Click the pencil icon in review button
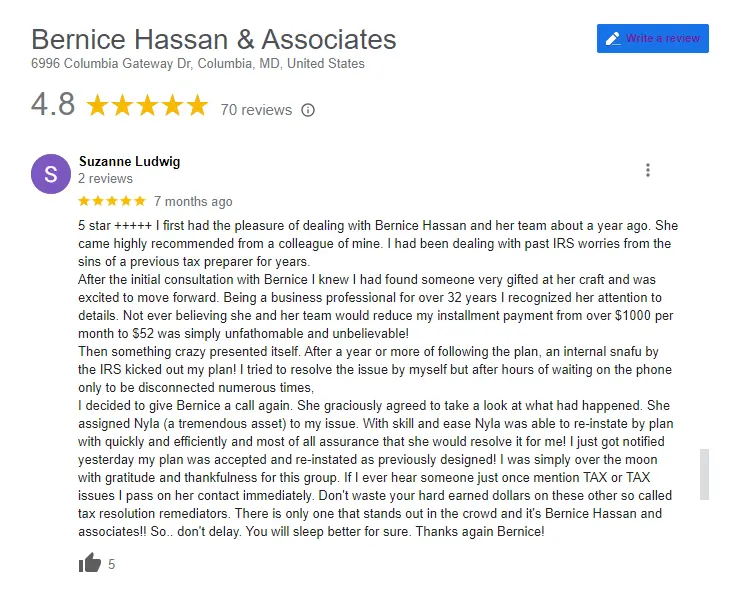Screen dimensions: 750x590 click(613, 38)
